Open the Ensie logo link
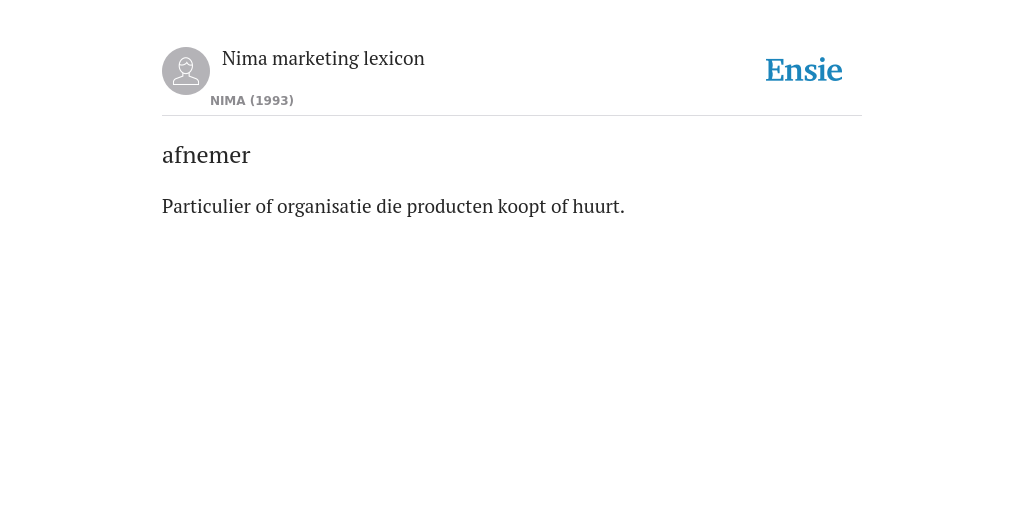The width and height of the screenshot is (1024, 512). [804, 70]
